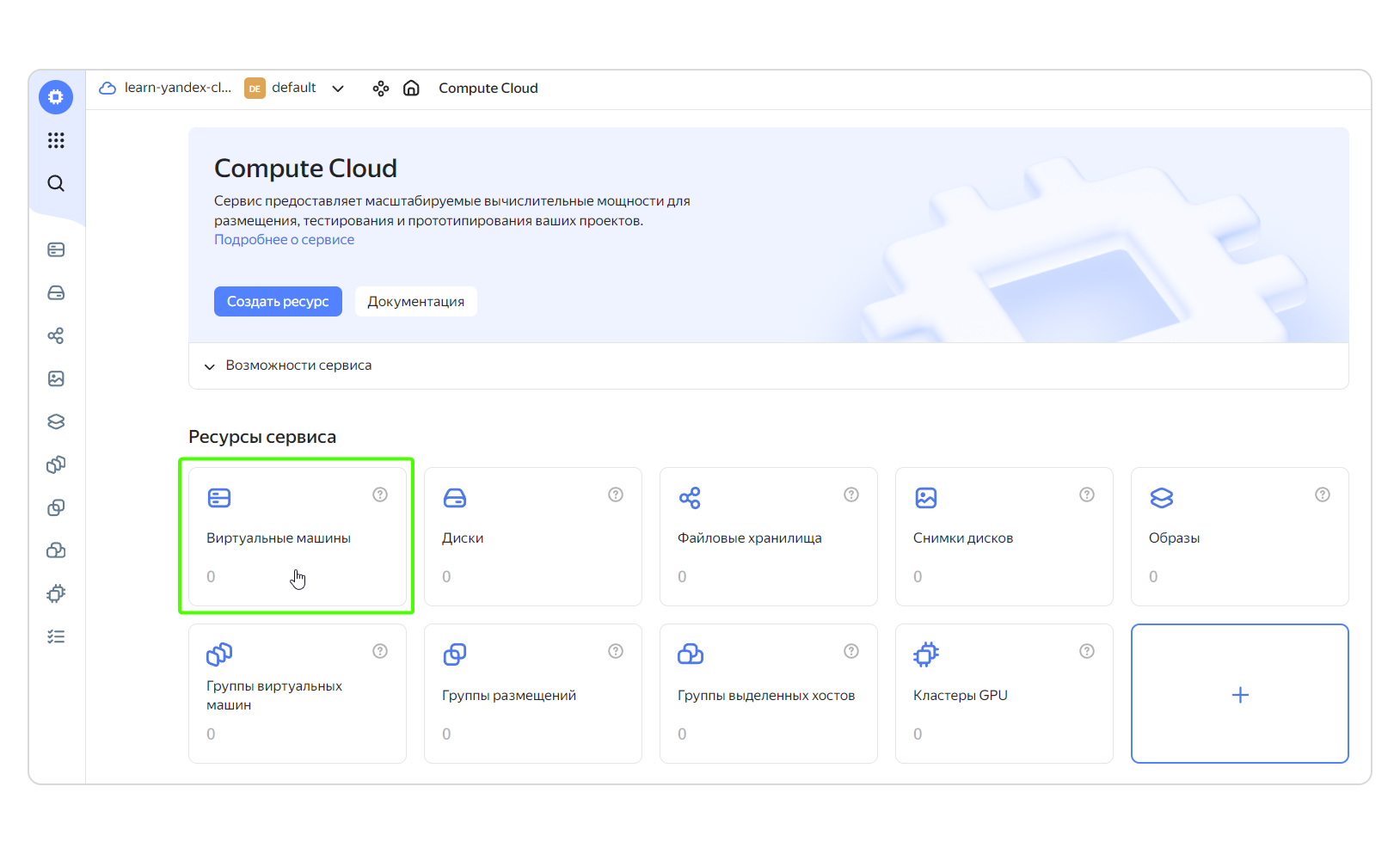Select the default folder name
1400x854 pixels.
(294, 88)
